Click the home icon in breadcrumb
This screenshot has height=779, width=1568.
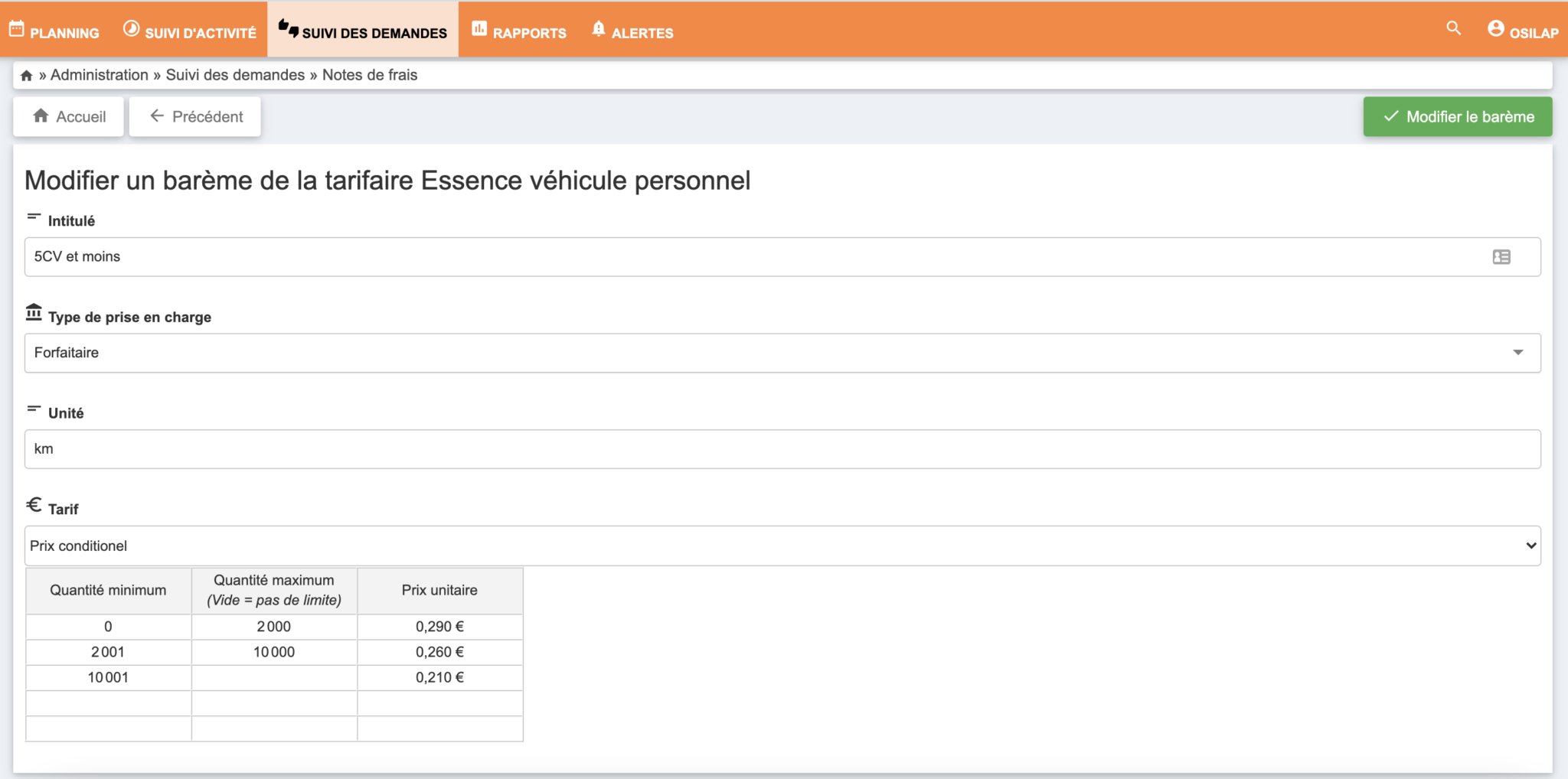(x=27, y=75)
